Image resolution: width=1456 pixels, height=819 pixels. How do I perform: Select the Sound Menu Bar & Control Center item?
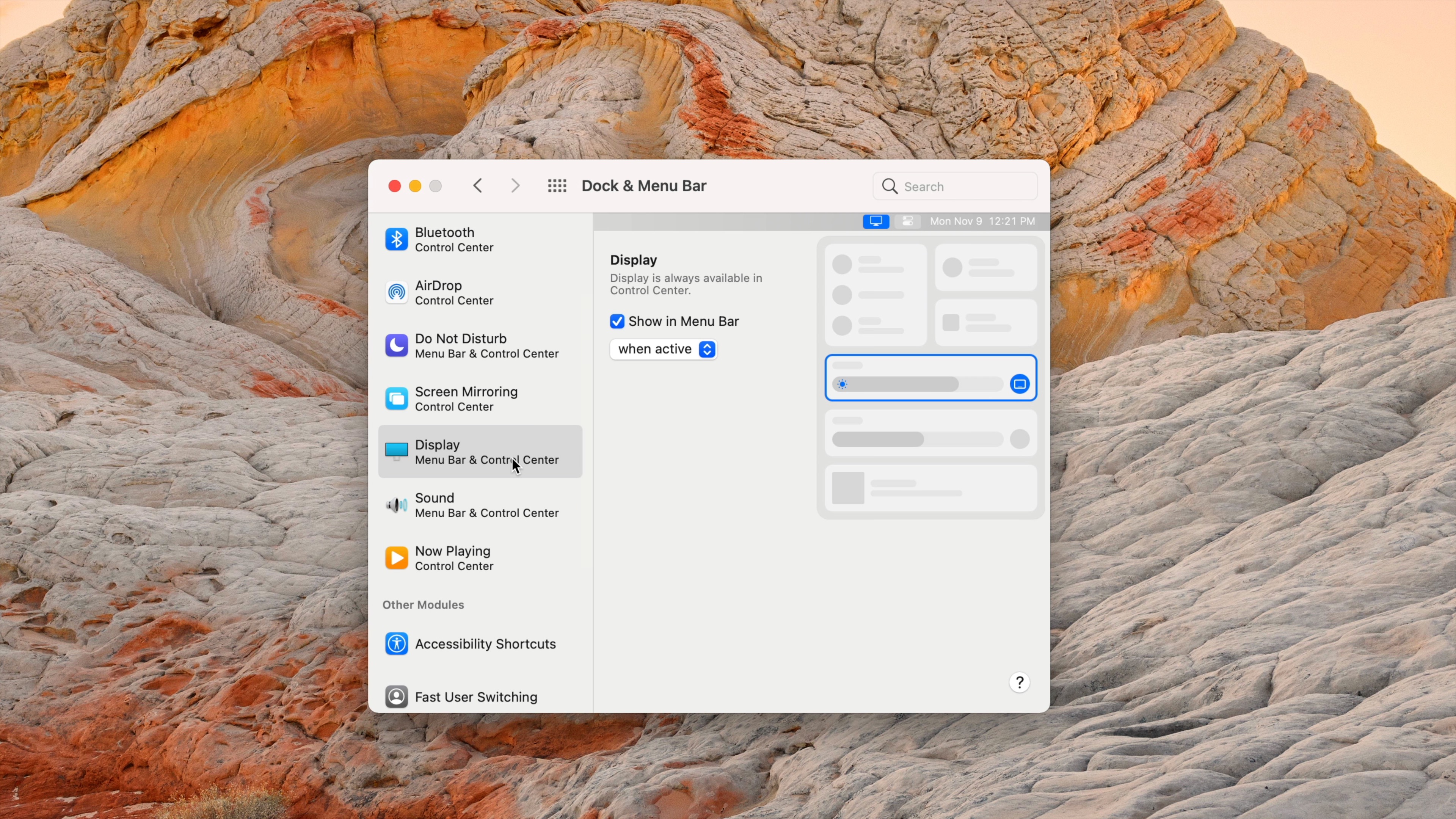point(486,505)
